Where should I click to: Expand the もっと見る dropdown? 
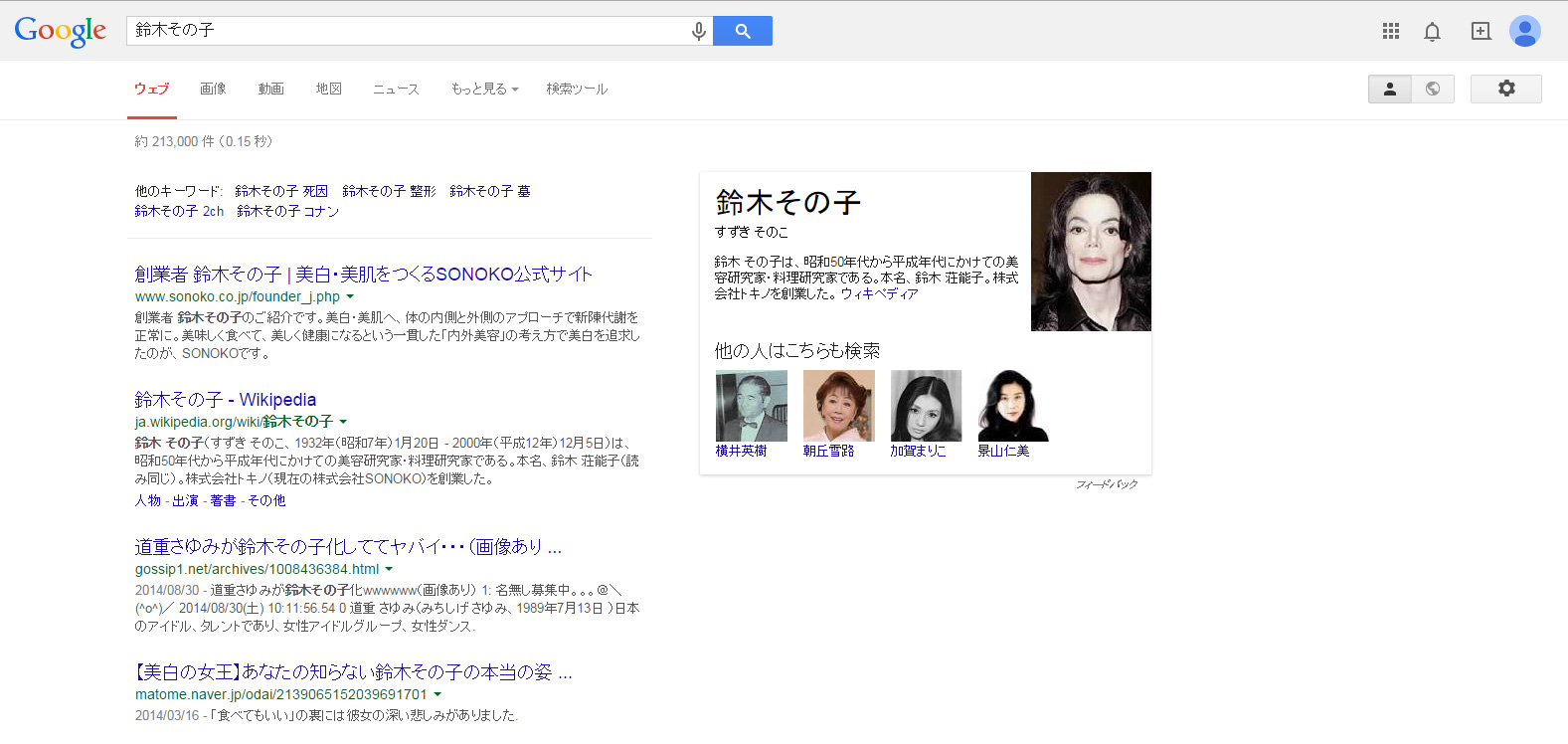pyautogui.click(x=484, y=89)
